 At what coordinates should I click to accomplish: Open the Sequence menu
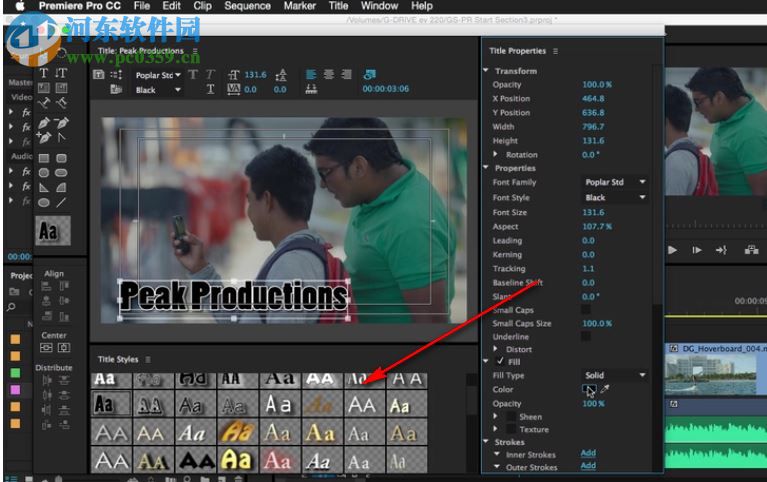(247, 6)
